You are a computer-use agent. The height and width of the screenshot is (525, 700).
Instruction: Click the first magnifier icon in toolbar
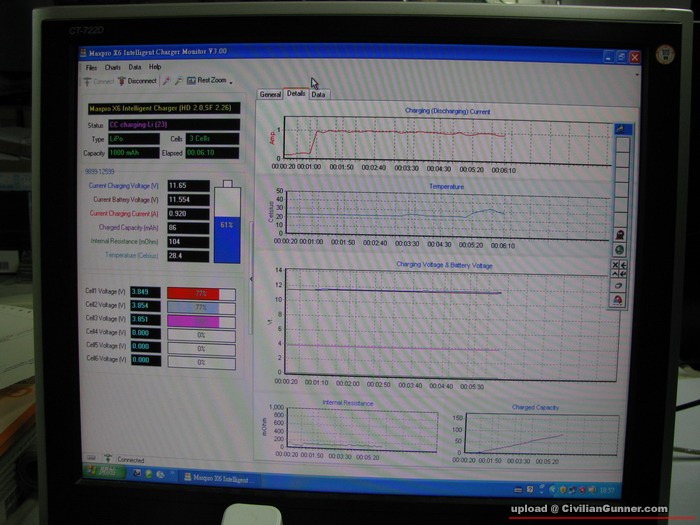[166, 81]
